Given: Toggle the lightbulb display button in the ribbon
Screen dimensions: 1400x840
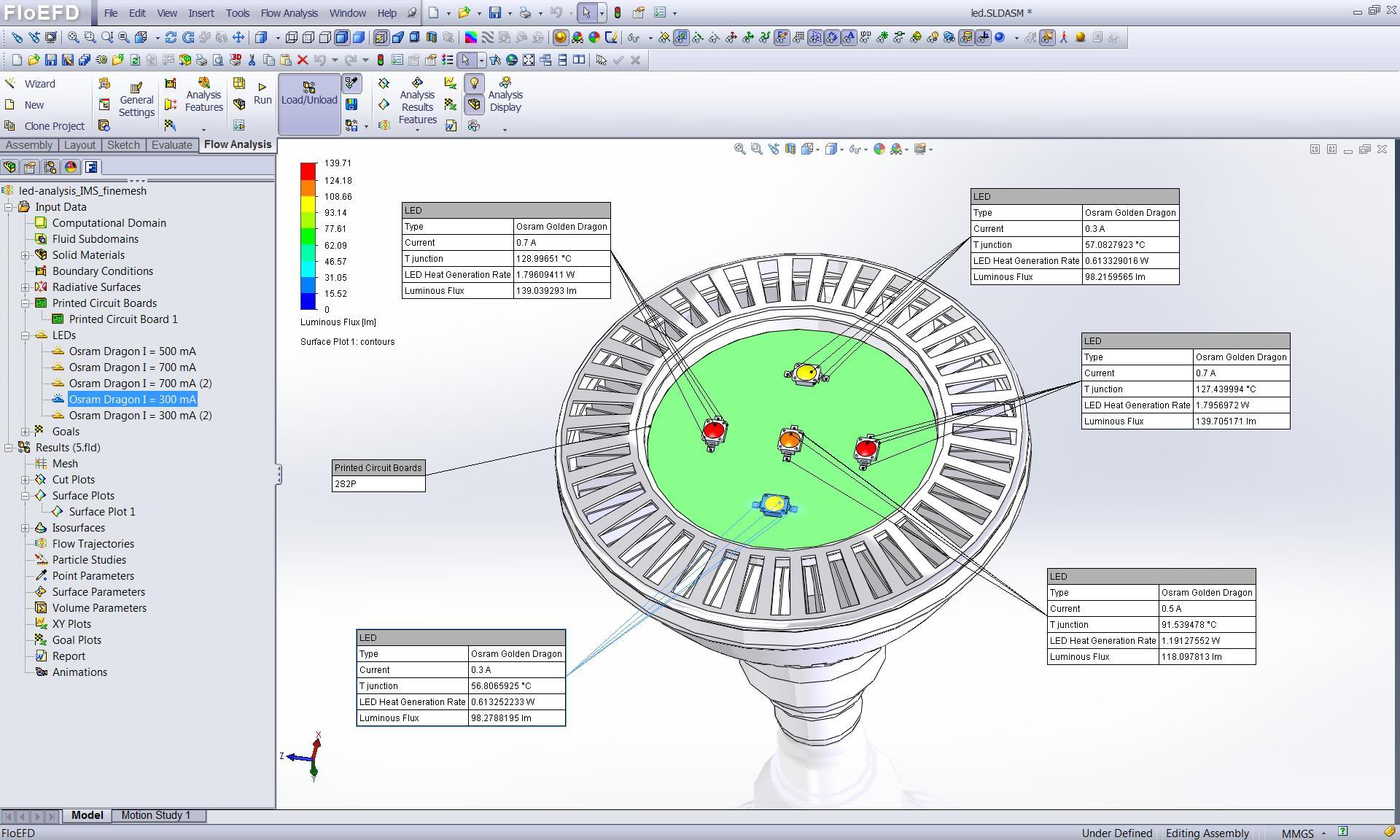Looking at the screenshot, I should (x=474, y=83).
